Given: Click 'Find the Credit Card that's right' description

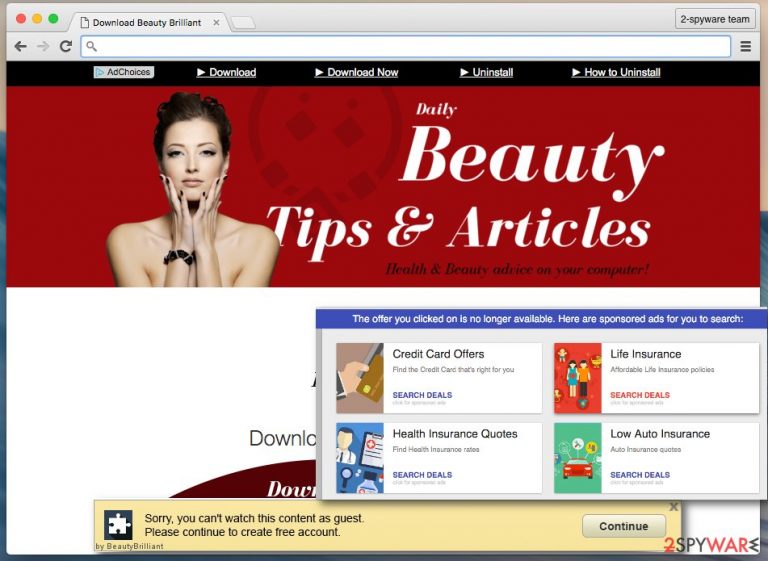Looking at the screenshot, I should (453, 370).
